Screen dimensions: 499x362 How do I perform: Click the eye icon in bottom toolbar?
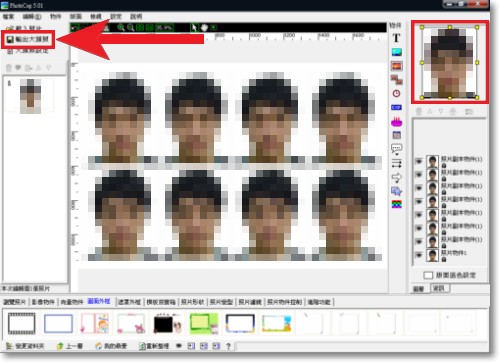click(x=179, y=346)
